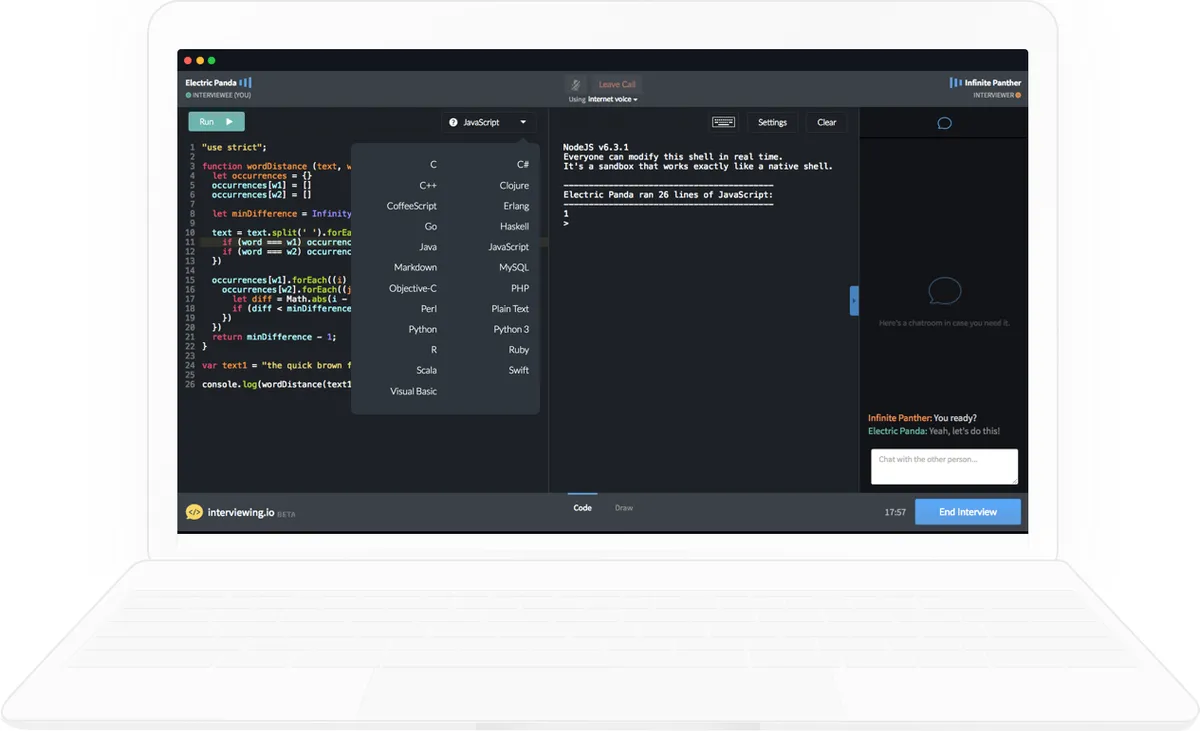Screen dimensions: 1200x731
Task: Click Infinite Panther's audio level bars
Action: (x=955, y=83)
